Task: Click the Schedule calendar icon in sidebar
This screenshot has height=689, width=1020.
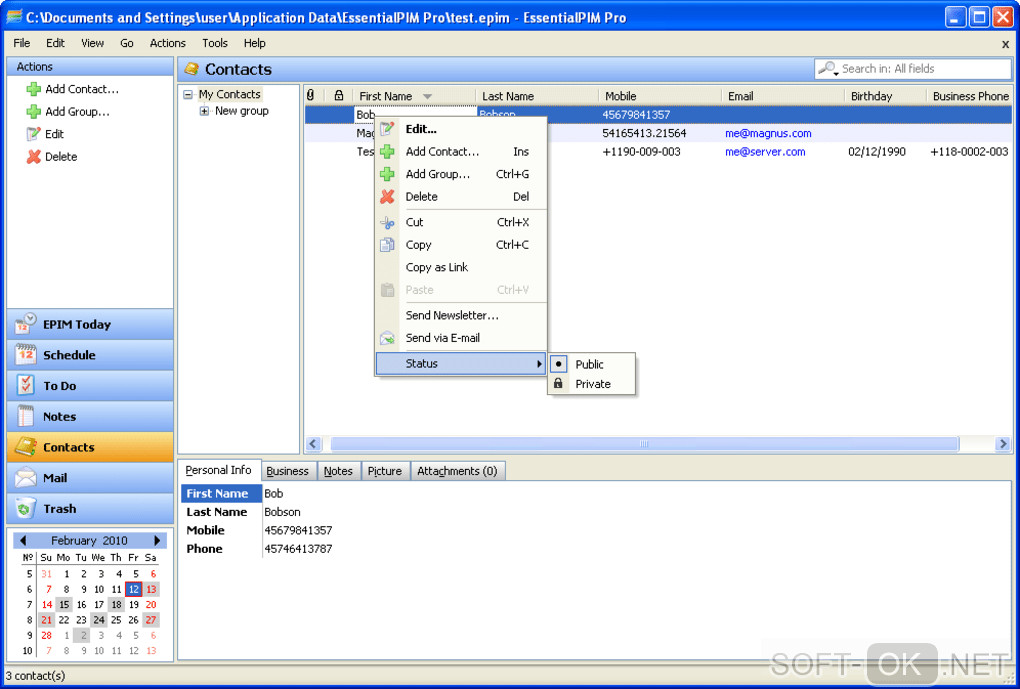Action: pyautogui.click(x=25, y=355)
